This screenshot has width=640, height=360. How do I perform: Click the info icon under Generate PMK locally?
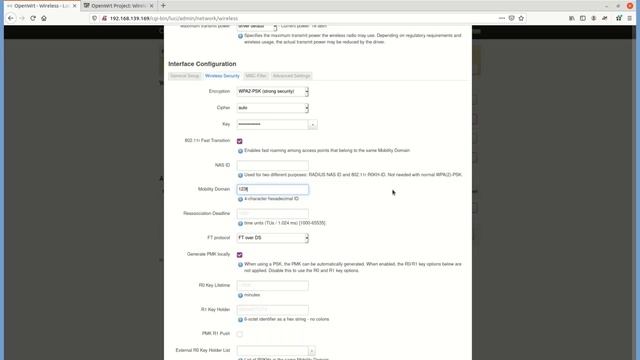(240, 265)
